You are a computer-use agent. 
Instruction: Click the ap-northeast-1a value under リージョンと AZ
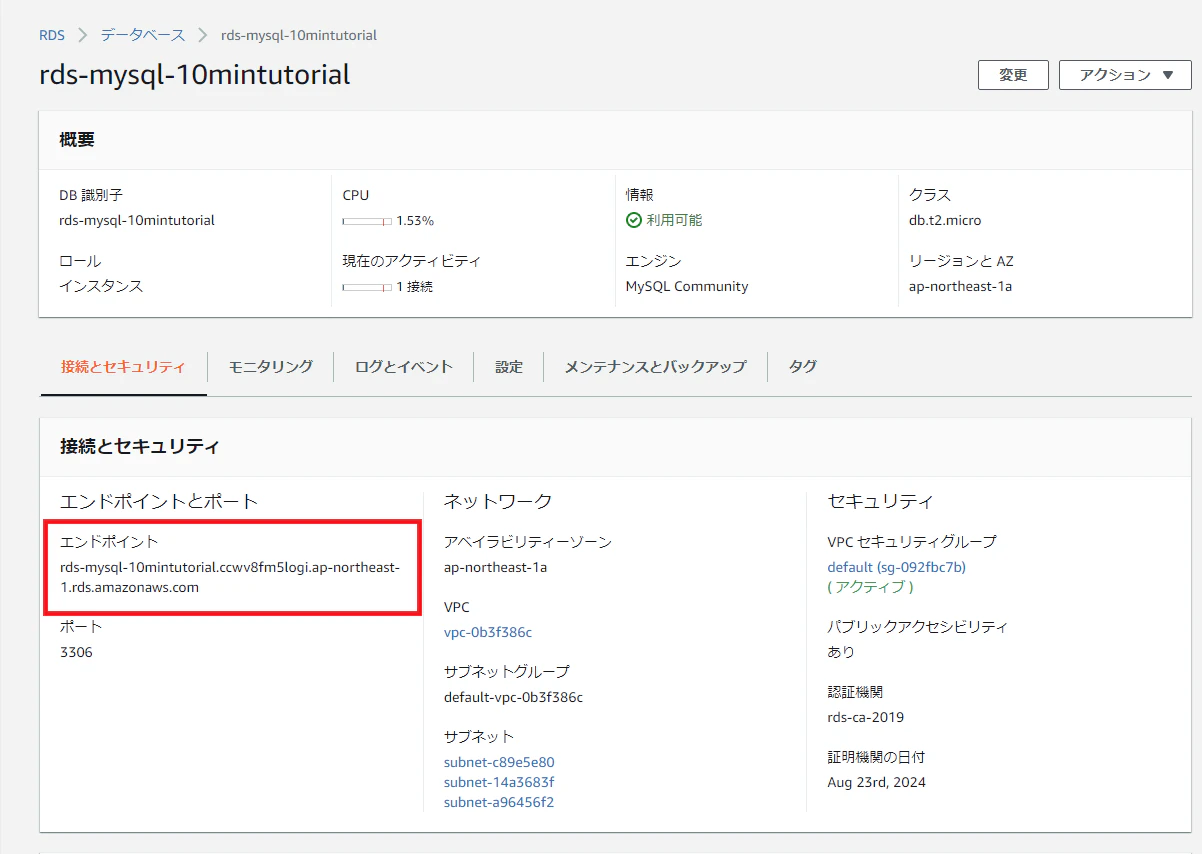[x=961, y=286]
